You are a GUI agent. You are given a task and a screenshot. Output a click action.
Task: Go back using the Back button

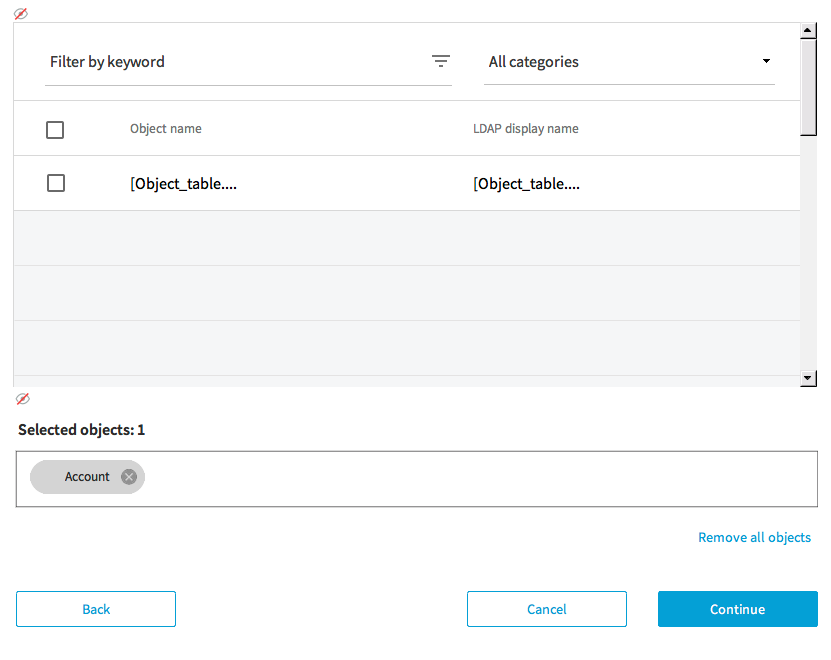(96, 609)
